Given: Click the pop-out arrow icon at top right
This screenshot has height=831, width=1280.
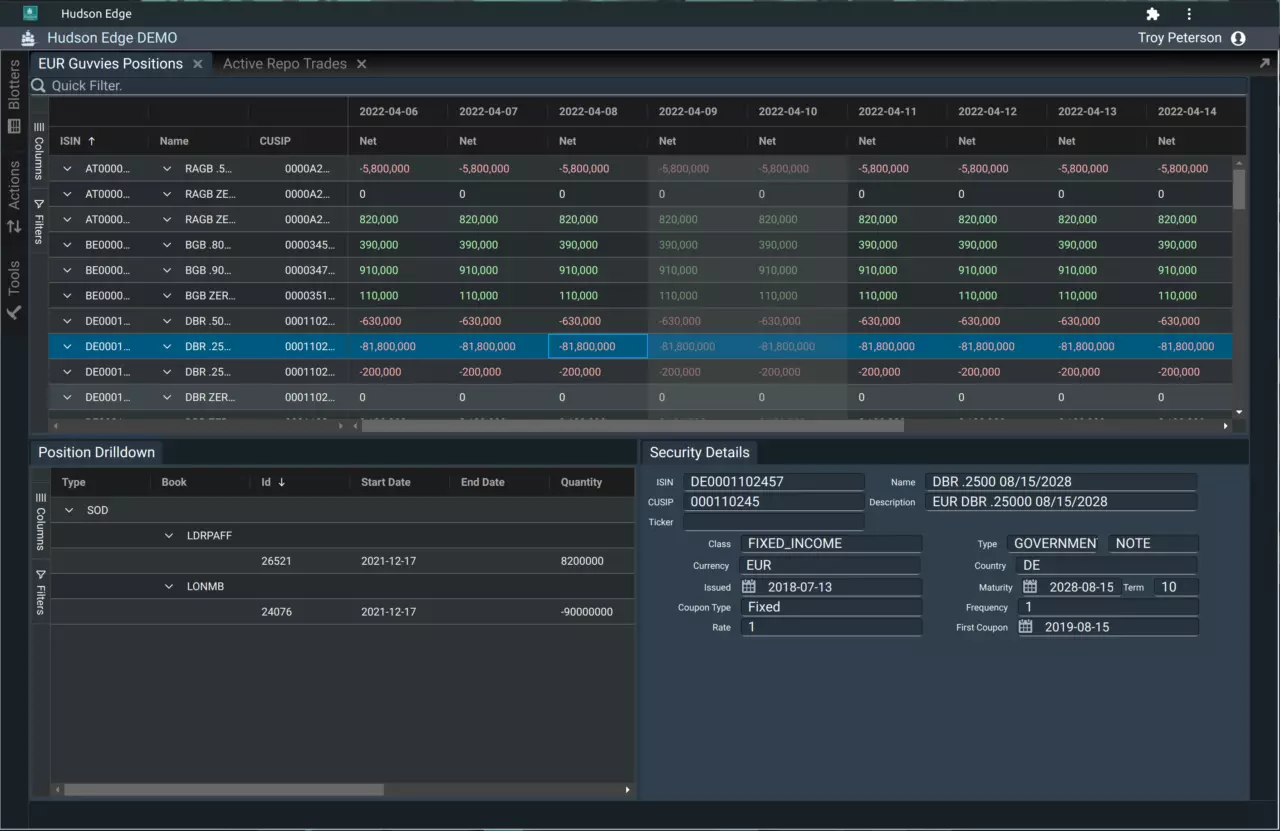Looking at the screenshot, I should pyautogui.click(x=1264, y=63).
